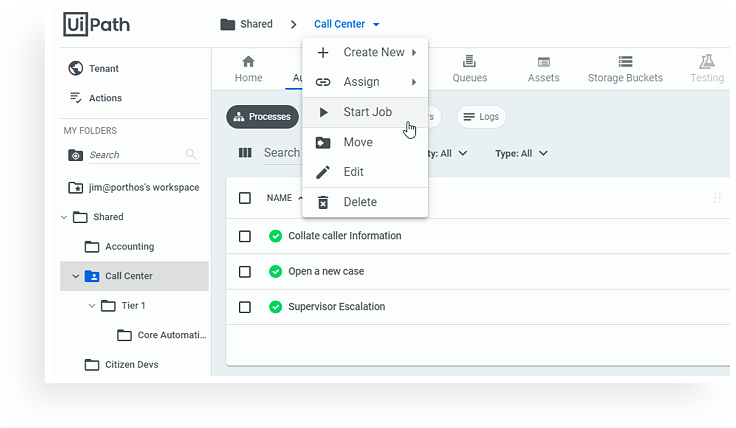This screenshot has height=428, width=736.
Task: Open the Actions list icon
Action: [76, 98]
